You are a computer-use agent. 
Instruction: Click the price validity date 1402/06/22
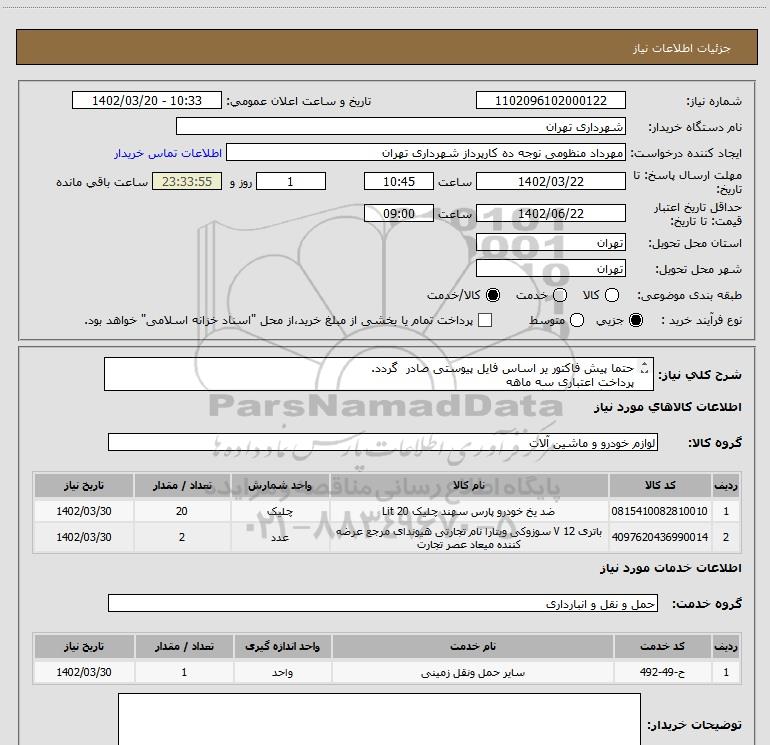pos(550,213)
